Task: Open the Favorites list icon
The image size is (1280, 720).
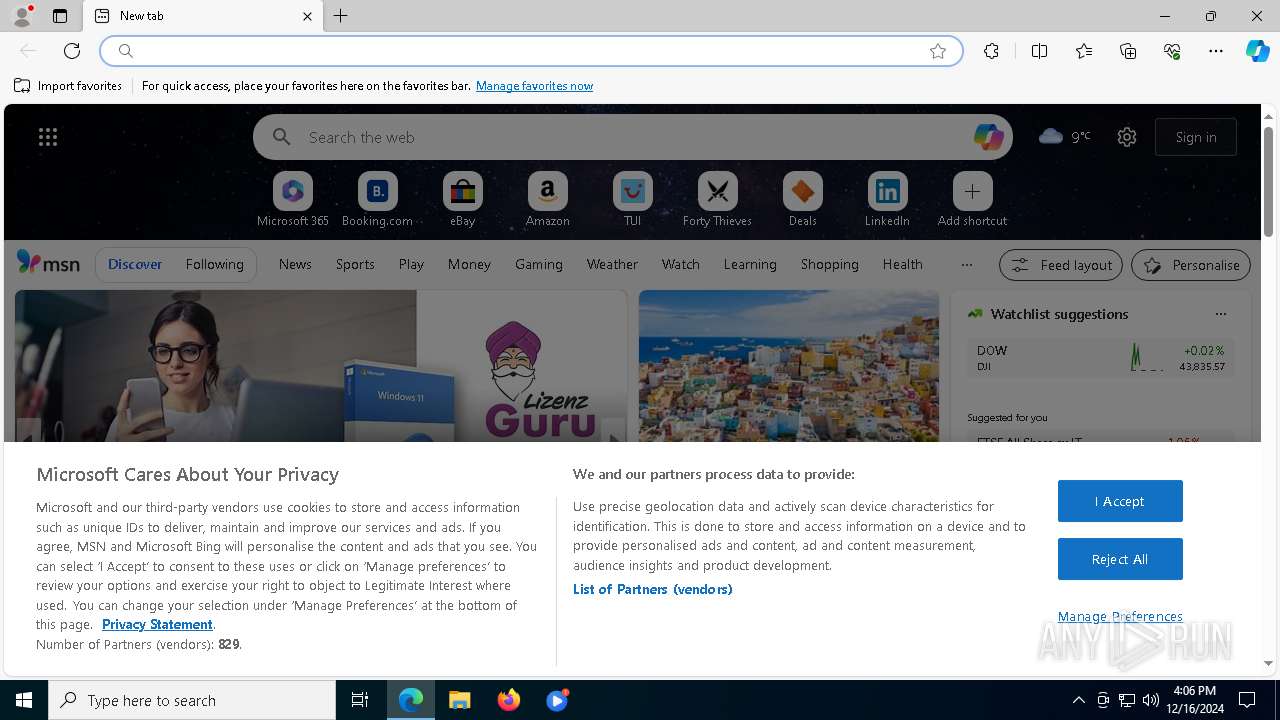Action: 1084,51
